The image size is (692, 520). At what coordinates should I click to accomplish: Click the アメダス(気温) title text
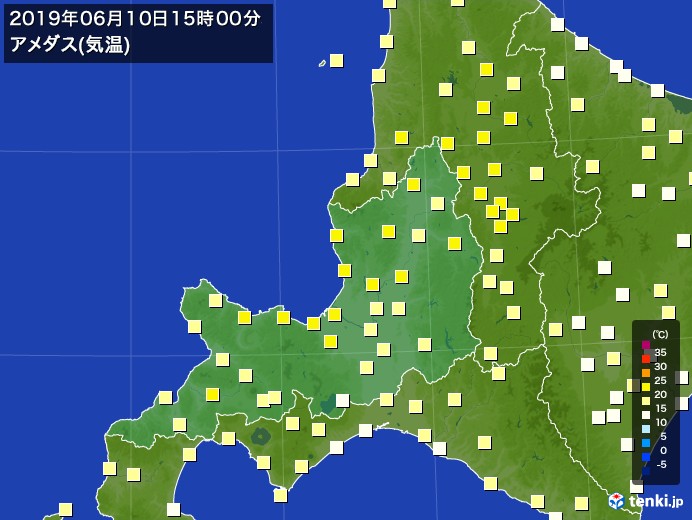tap(70, 45)
